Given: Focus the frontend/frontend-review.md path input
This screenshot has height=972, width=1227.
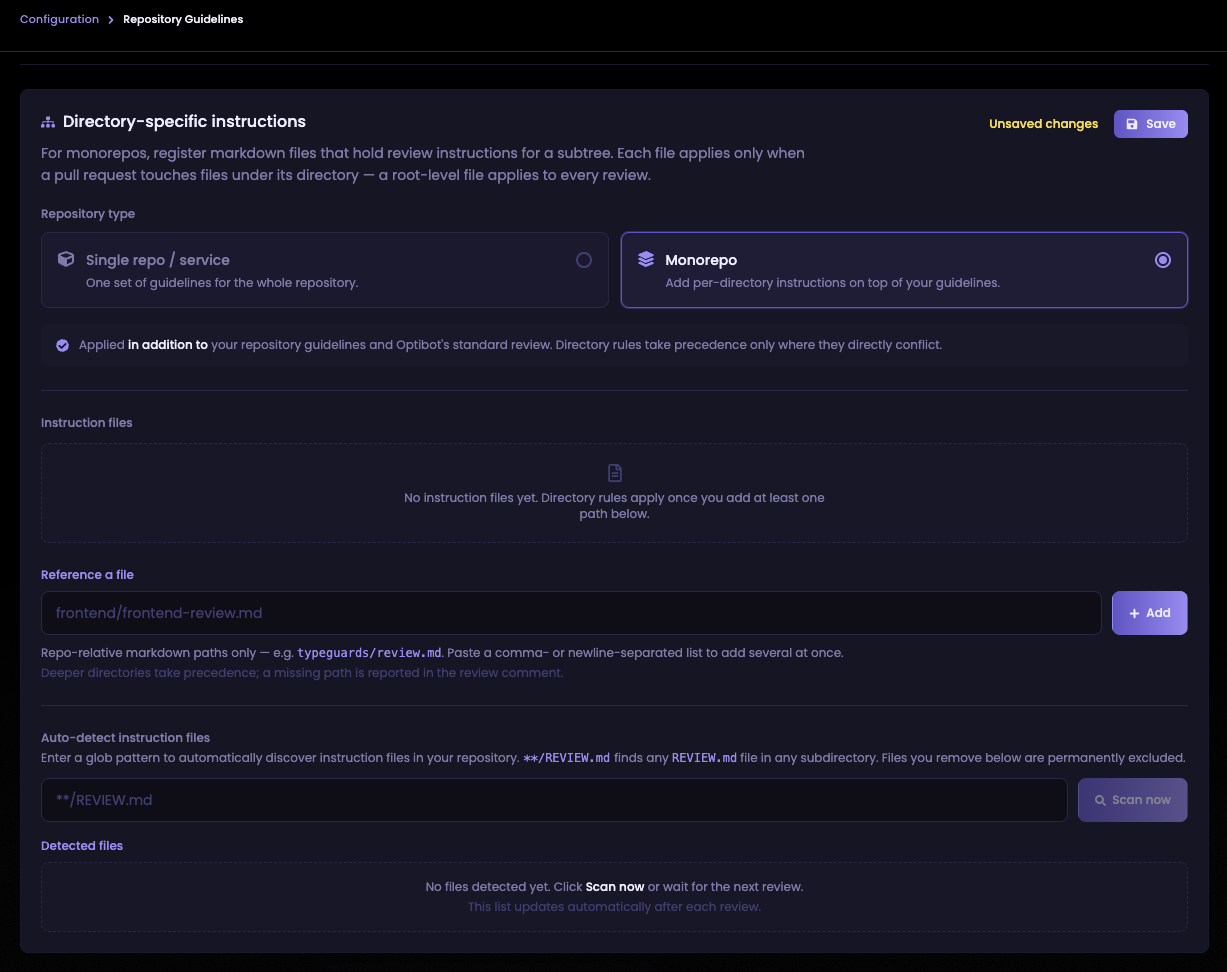Looking at the screenshot, I should (x=571, y=613).
